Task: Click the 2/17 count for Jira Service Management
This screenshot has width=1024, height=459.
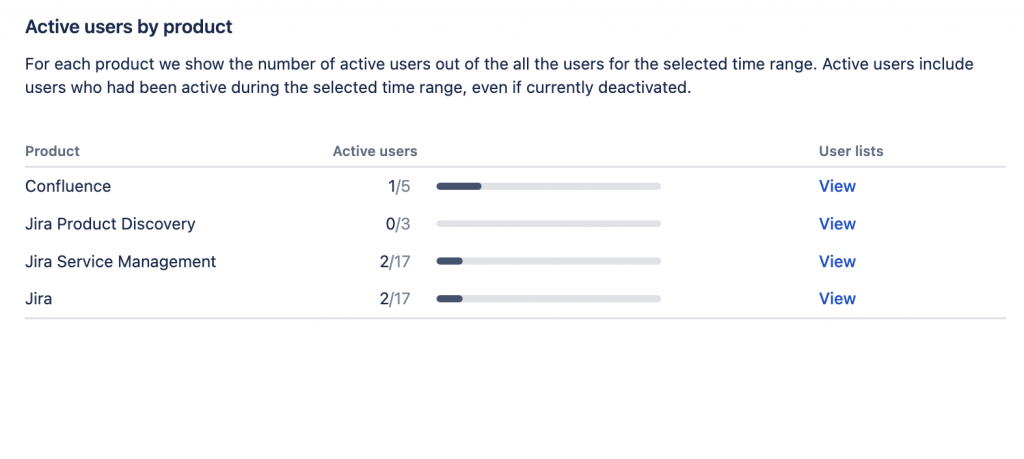Action: [394, 262]
